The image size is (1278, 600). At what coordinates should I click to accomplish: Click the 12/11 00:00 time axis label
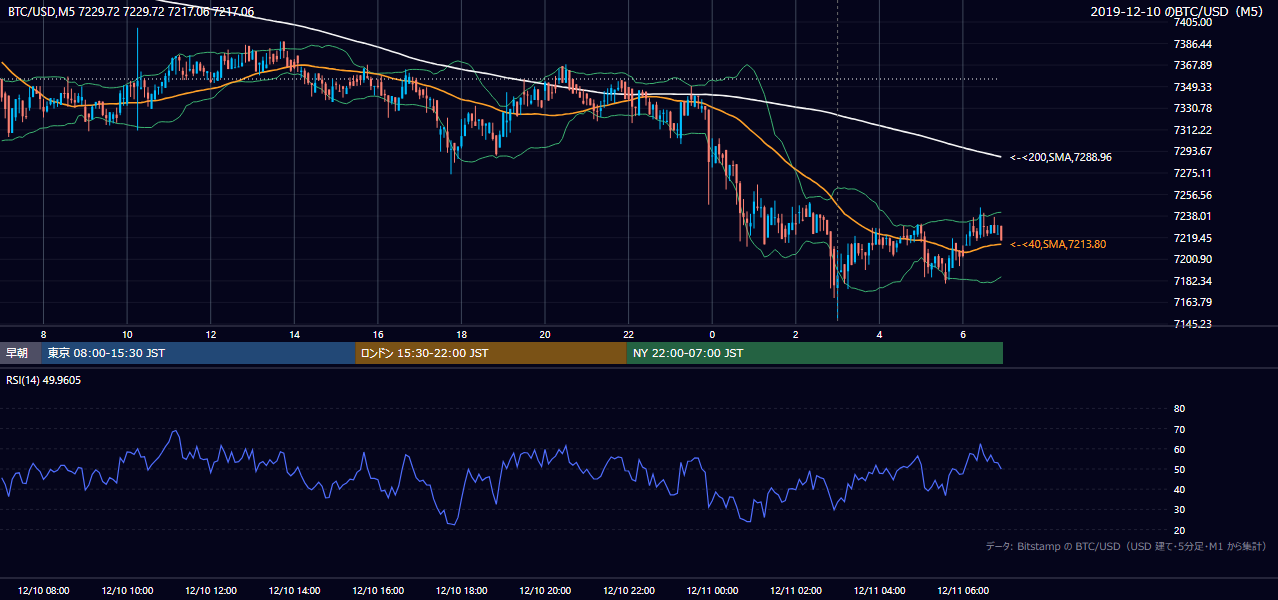coord(712,591)
